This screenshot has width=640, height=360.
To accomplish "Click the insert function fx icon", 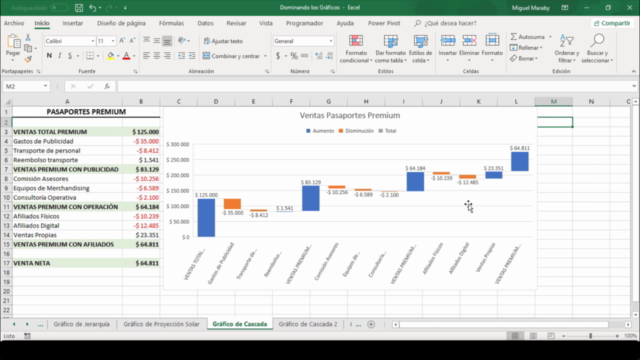I will (107, 86).
